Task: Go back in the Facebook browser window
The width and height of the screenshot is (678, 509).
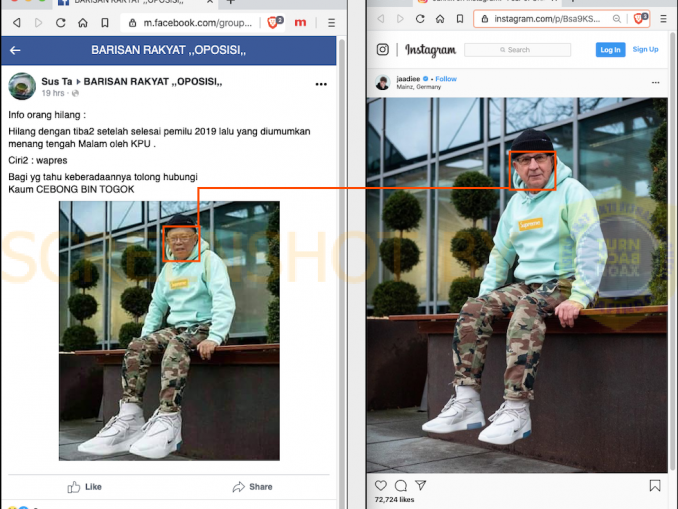Action: click(x=16, y=22)
